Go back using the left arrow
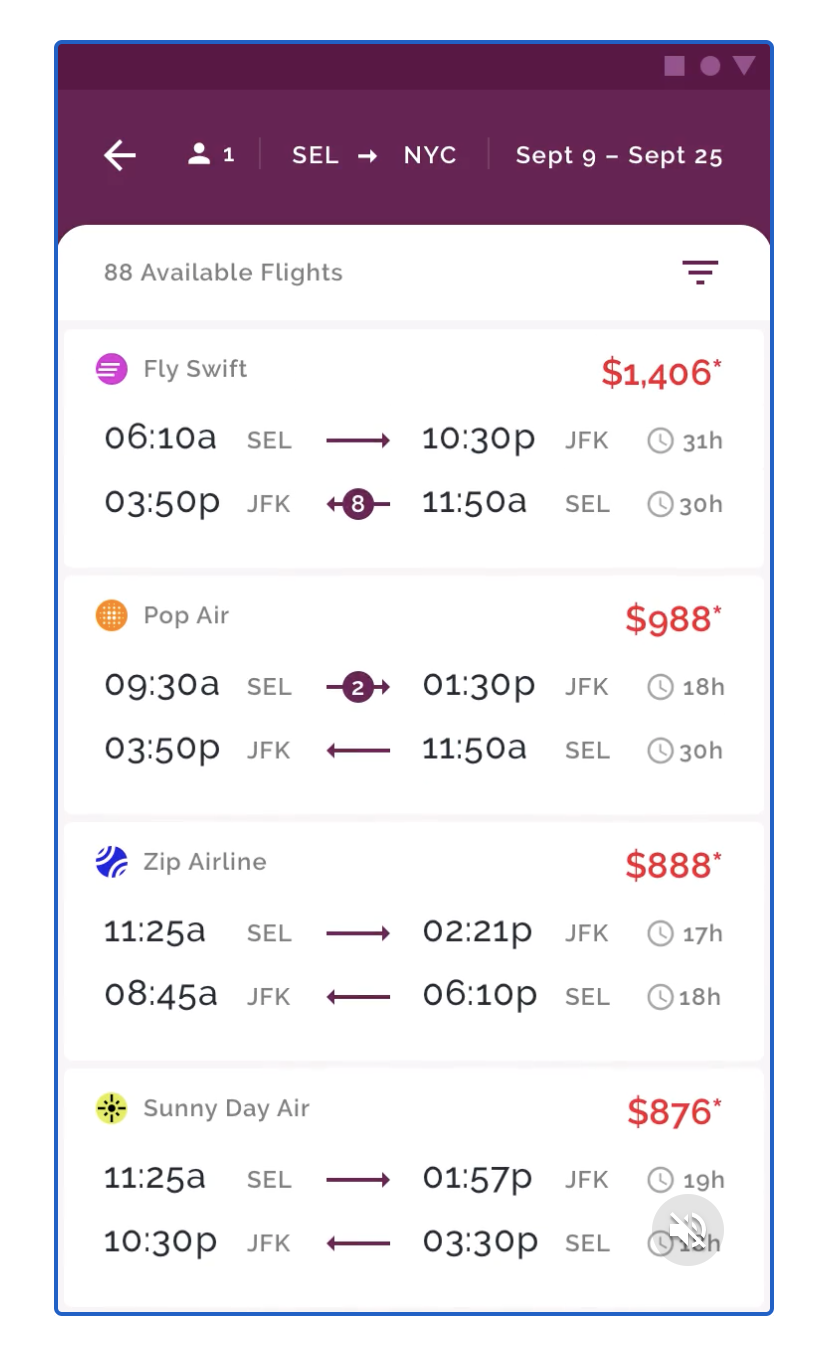Image resolution: width=816 pixels, height=1350 pixels. (x=120, y=155)
